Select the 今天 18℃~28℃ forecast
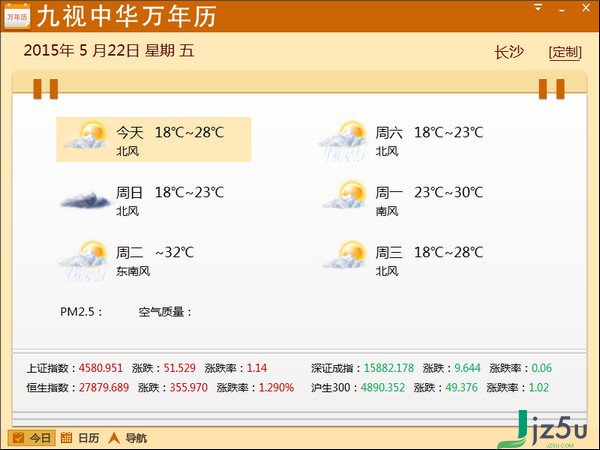Image resolution: width=600 pixels, height=450 pixels. pyautogui.click(x=153, y=140)
